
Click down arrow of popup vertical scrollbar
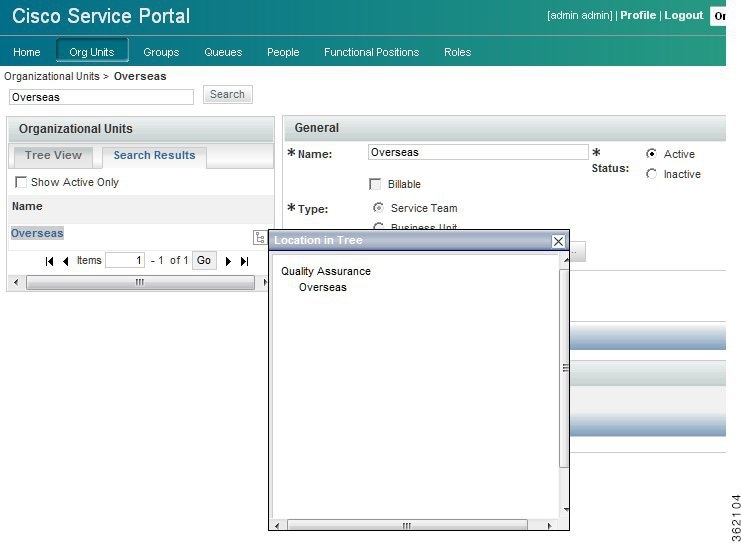click(x=565, y=509)
